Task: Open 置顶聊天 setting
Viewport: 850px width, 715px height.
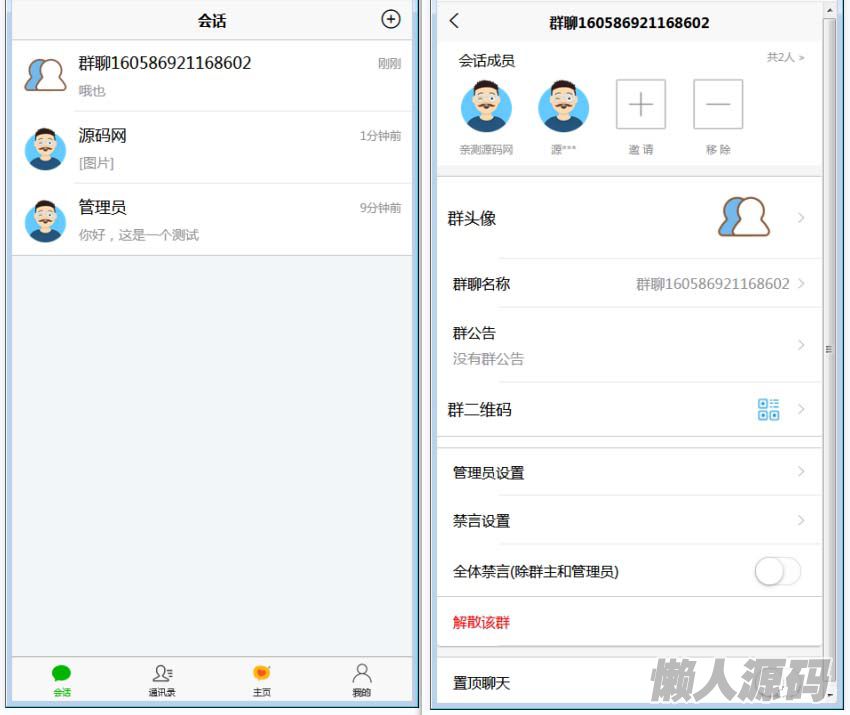Action: point(481,683)
